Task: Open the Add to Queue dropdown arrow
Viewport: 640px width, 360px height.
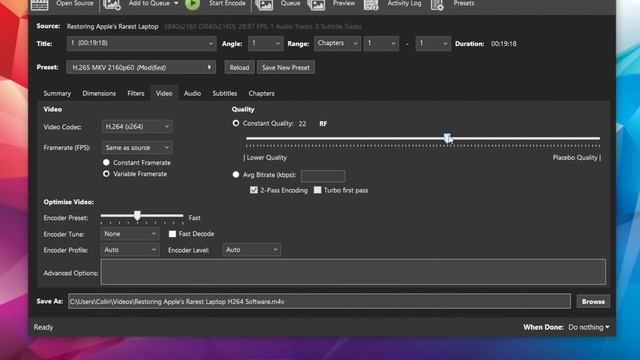Action: 176,3
